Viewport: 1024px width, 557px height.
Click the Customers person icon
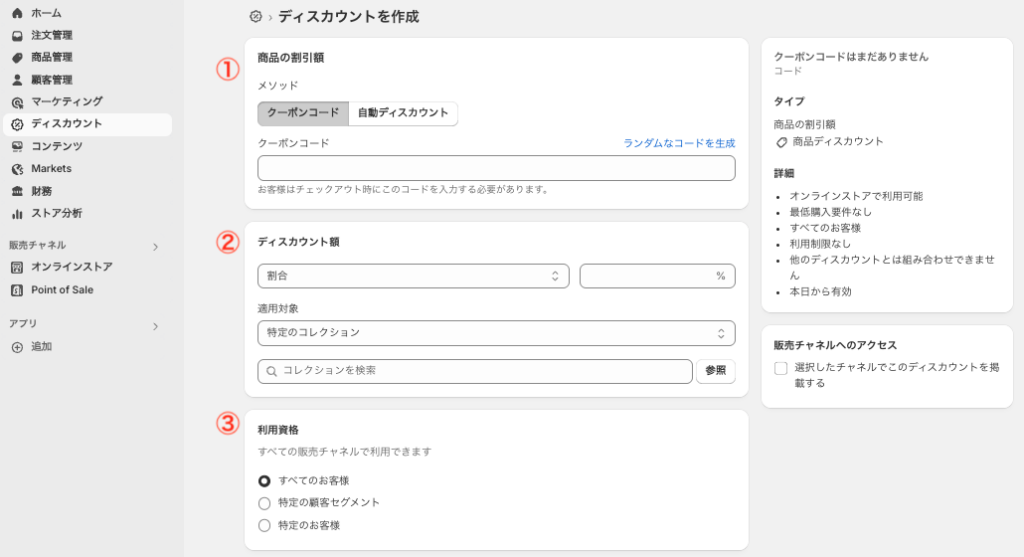17,80
